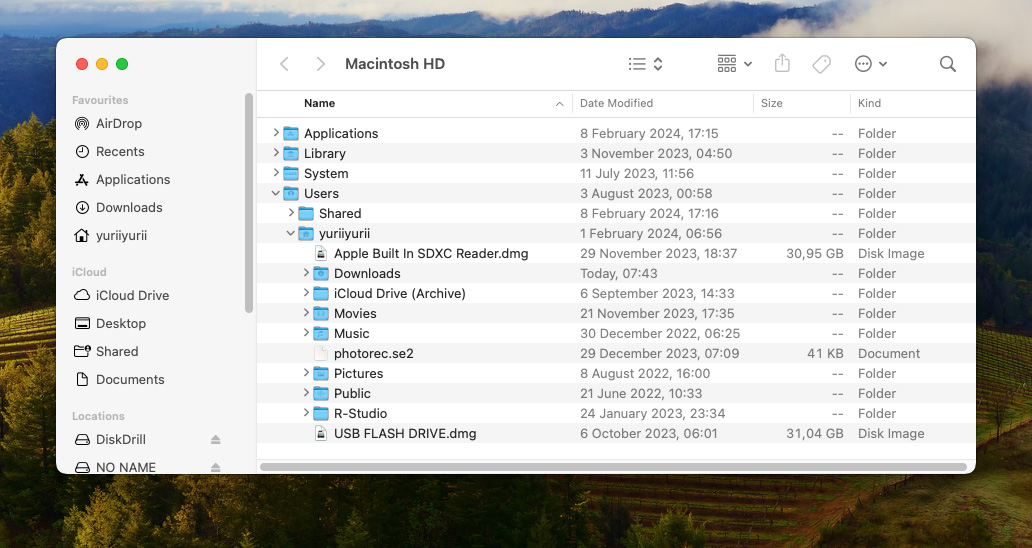Click the iCloud Drive (Archive) folder name
Viewport: 1032px width, 548px height.
tap(400, 293)
